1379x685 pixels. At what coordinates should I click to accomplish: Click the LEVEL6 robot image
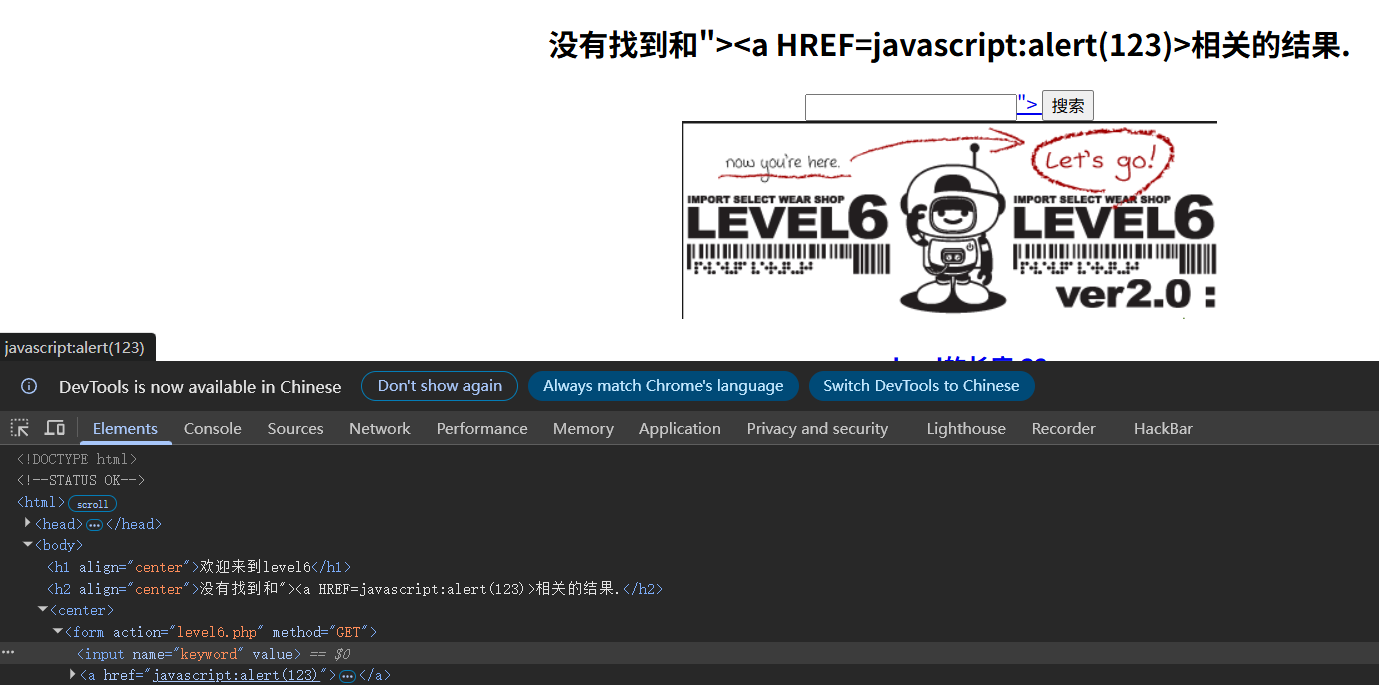949,220
